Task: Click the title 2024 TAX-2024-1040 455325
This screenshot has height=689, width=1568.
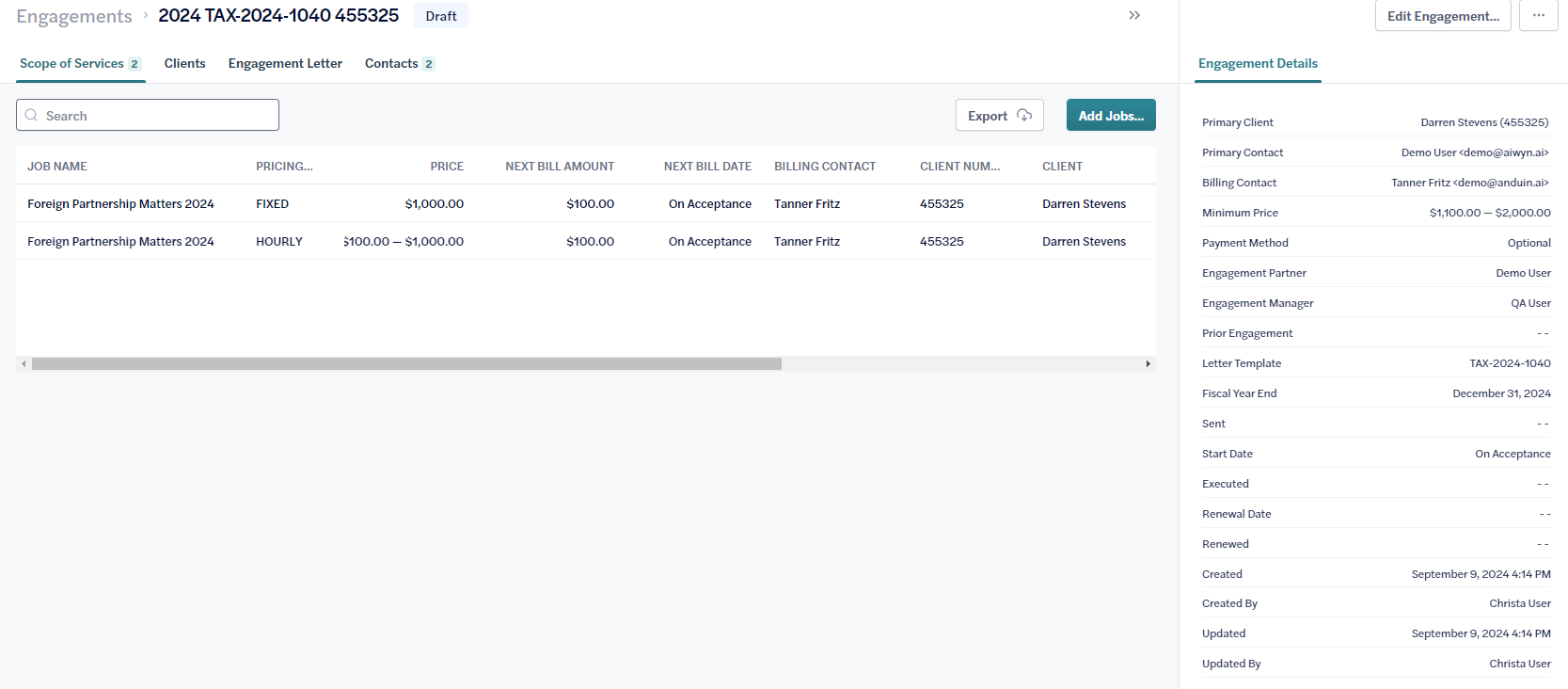Action: tap(278, 15)
